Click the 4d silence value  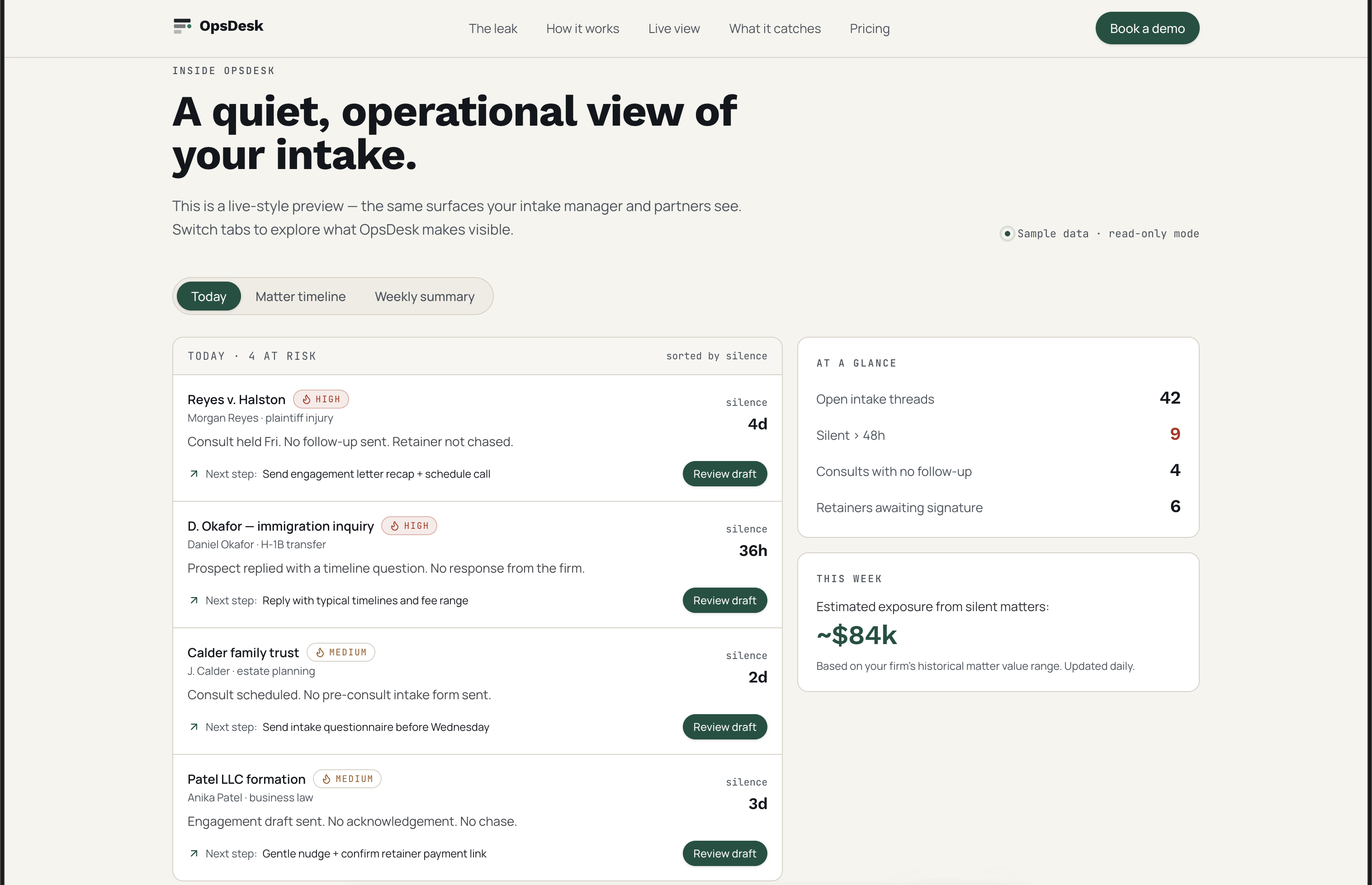(x=757, y=424)
